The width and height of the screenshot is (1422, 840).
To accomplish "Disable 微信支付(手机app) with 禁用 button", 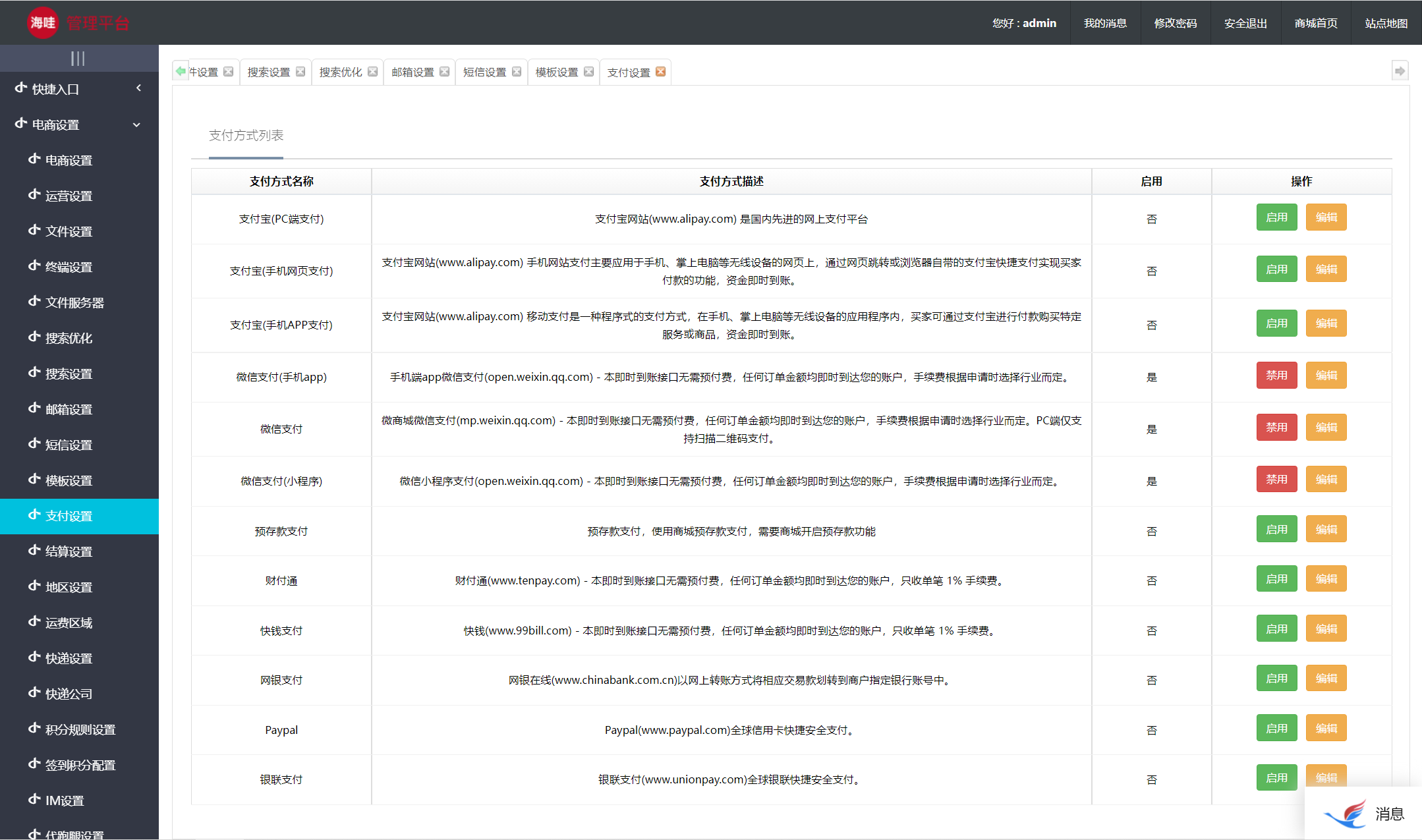I will click(1276, 376).
